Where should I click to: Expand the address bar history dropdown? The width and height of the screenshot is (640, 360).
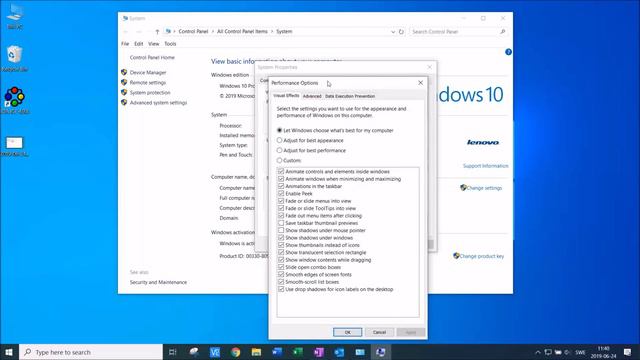point(393,31)
